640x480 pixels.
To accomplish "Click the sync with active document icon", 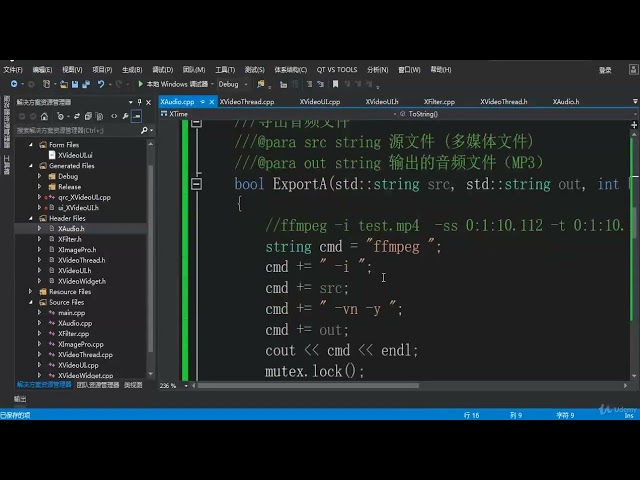I will pyautogui.click(x=77, y=116).
